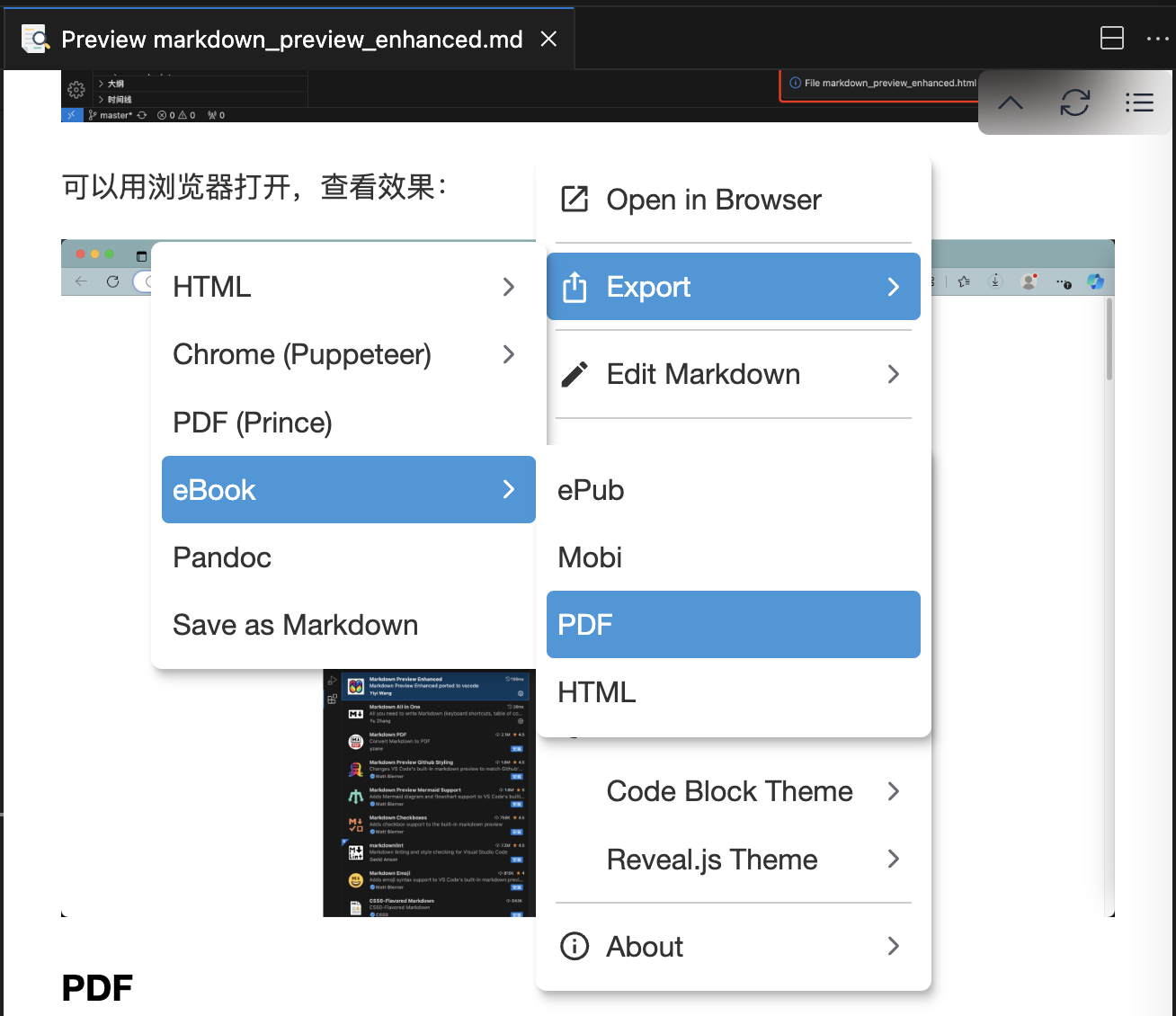Click the Markdown PDF extension icon
The image size is (1176, 1016).
[356, 742]
